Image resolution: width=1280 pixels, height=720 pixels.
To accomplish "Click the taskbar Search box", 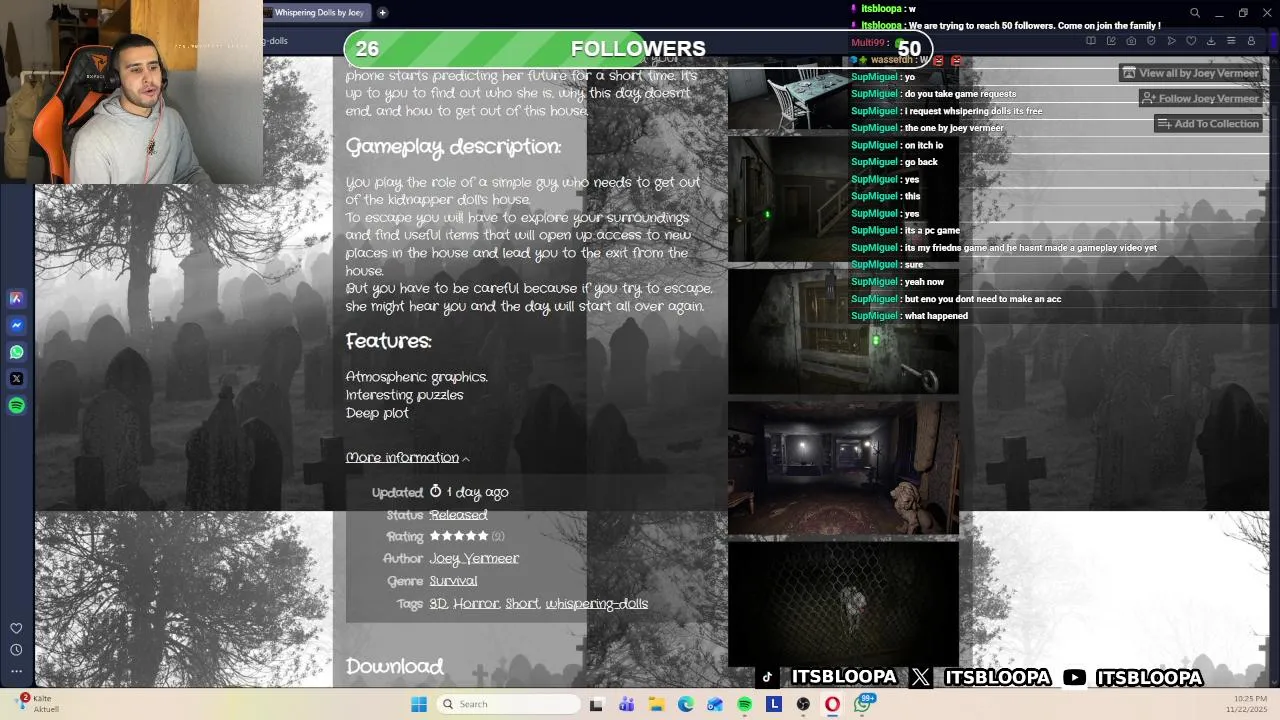I will [507, 704].
